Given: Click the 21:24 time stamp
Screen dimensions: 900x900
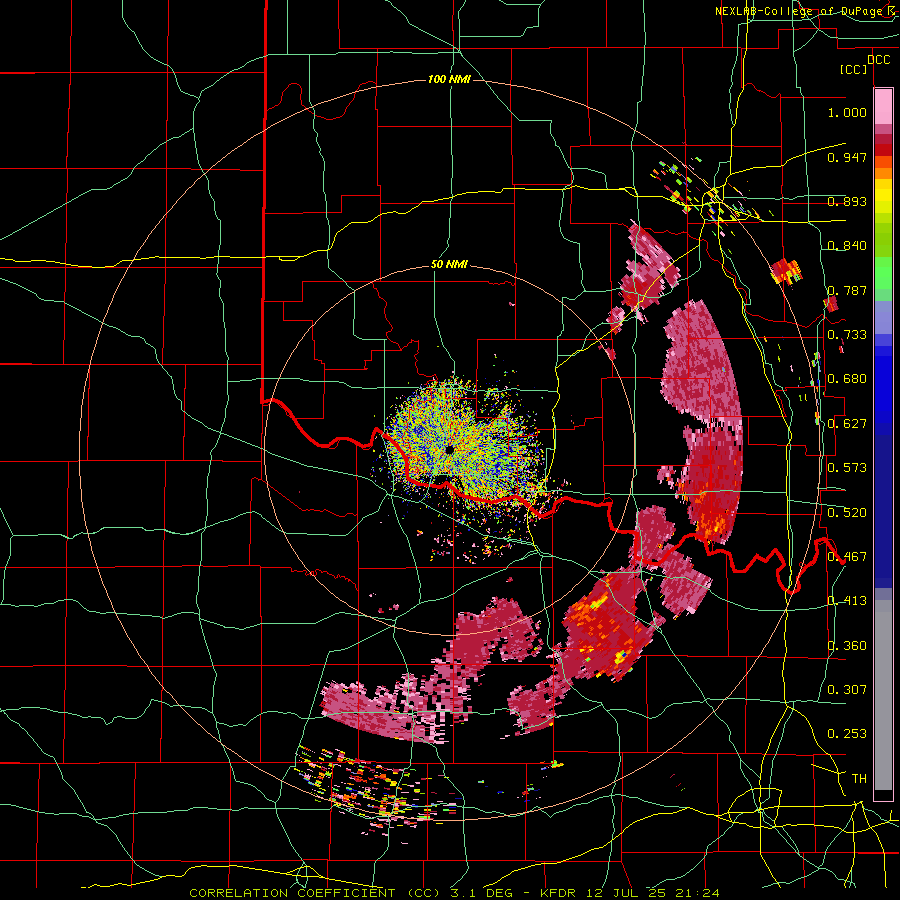Looking at the screenshot, I should coord(699,893).
